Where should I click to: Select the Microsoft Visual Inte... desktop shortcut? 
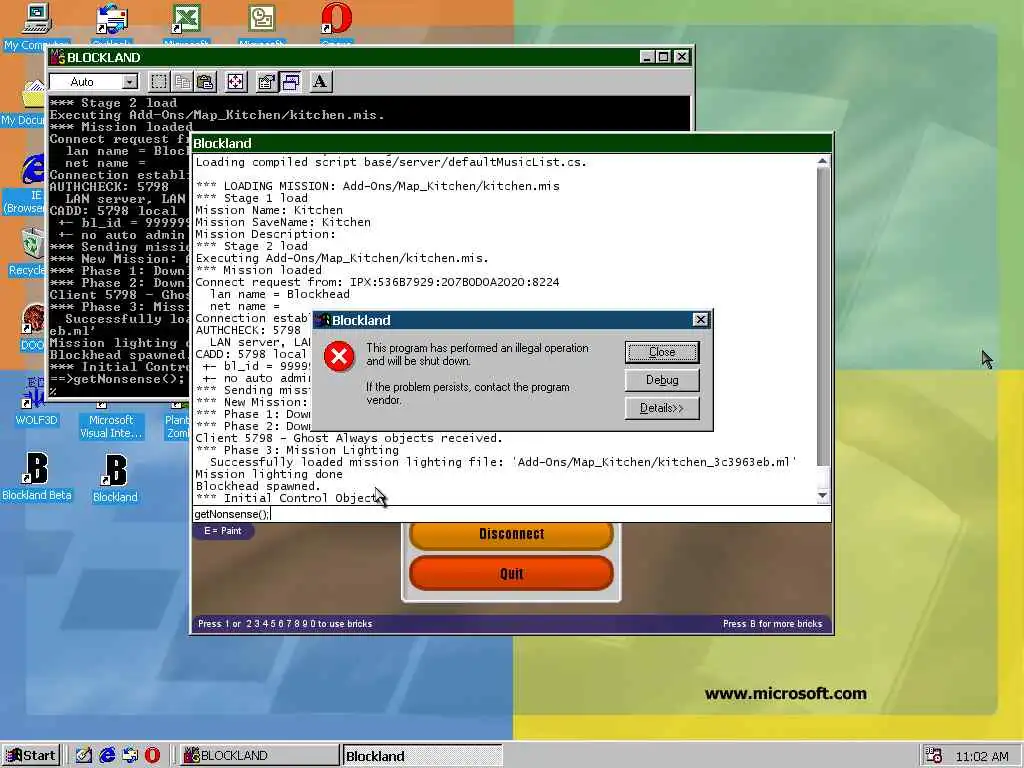coord(111,420)
